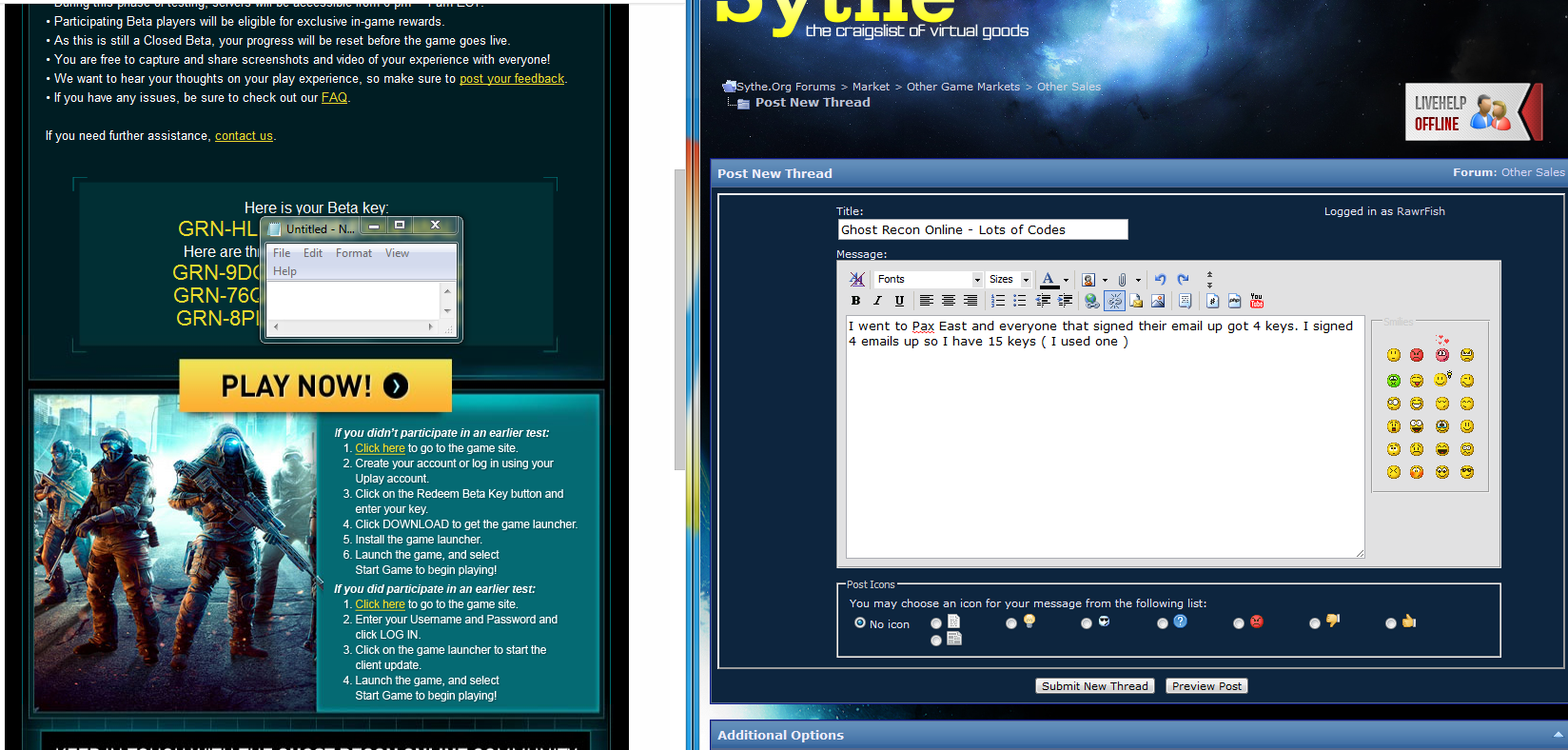
Task: Click the highlighted Remove Link icon
Action: pos(1114,301)
